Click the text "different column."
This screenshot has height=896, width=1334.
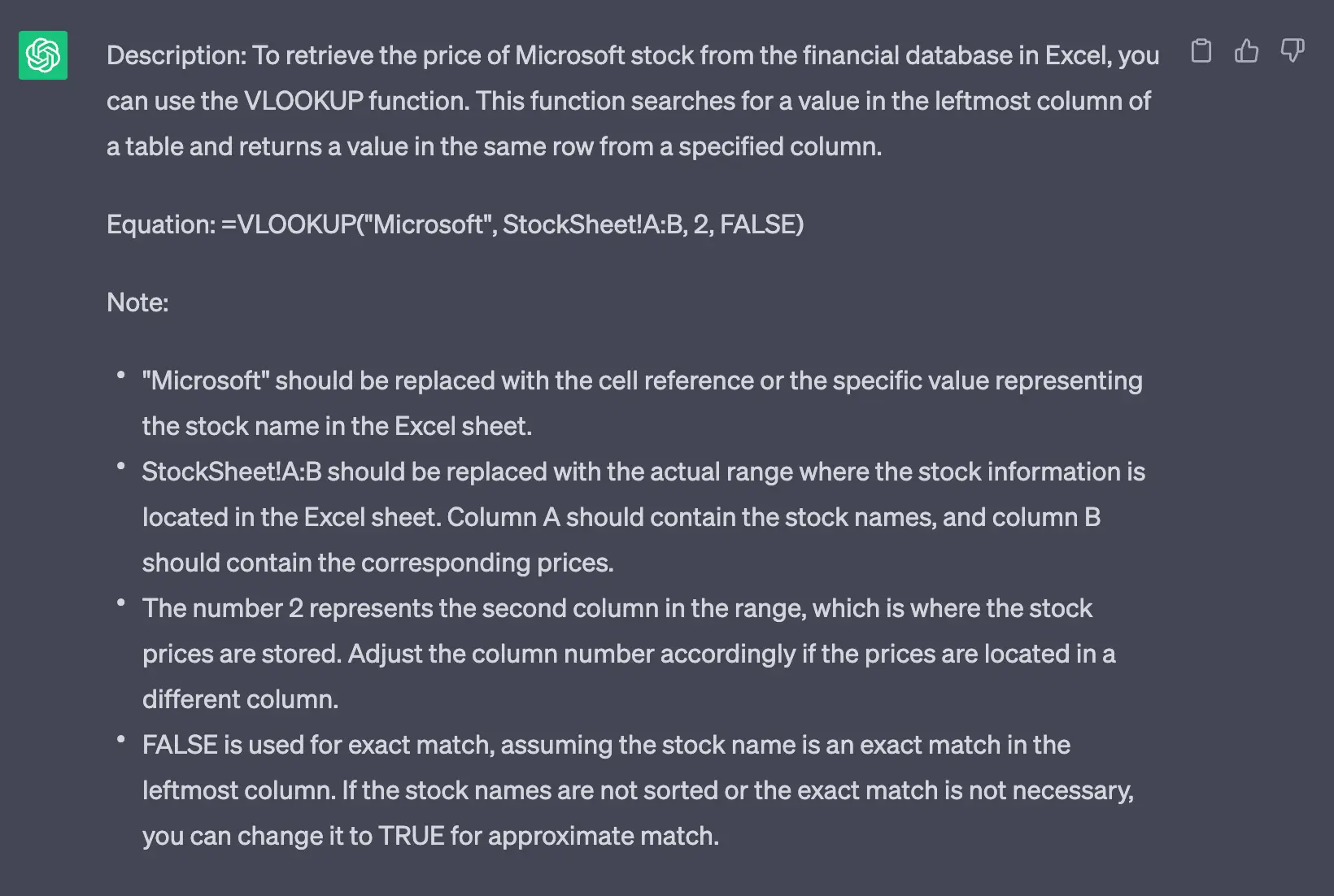(240, 699)
